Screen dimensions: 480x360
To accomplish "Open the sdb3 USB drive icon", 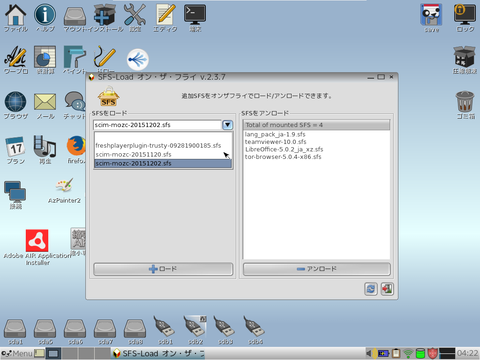I will 224,327.
